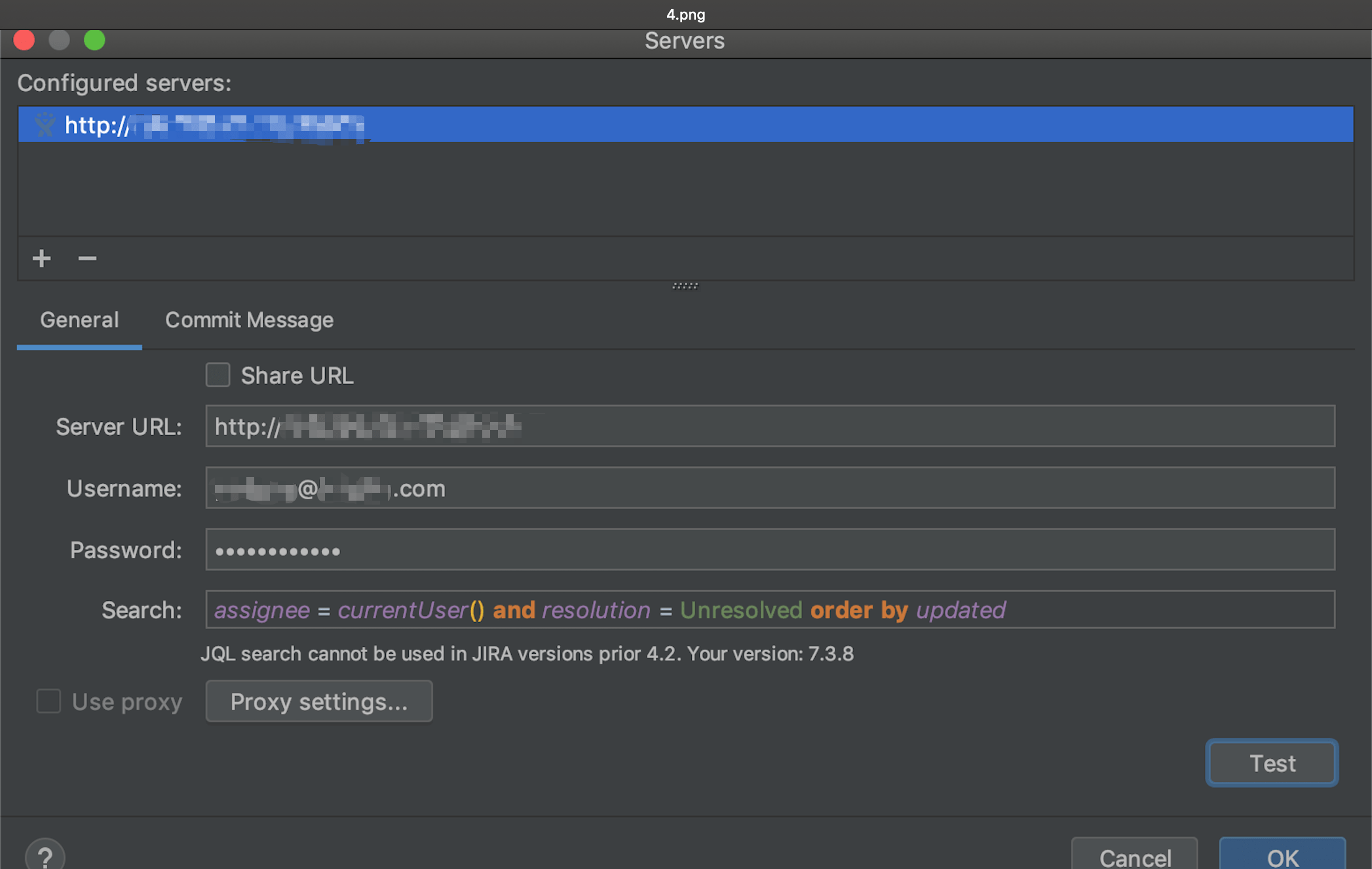The image size is (1372, 869).
Task: Click the panel splitter drag handle
Action: pyautogui.click(x=685, y=285)
